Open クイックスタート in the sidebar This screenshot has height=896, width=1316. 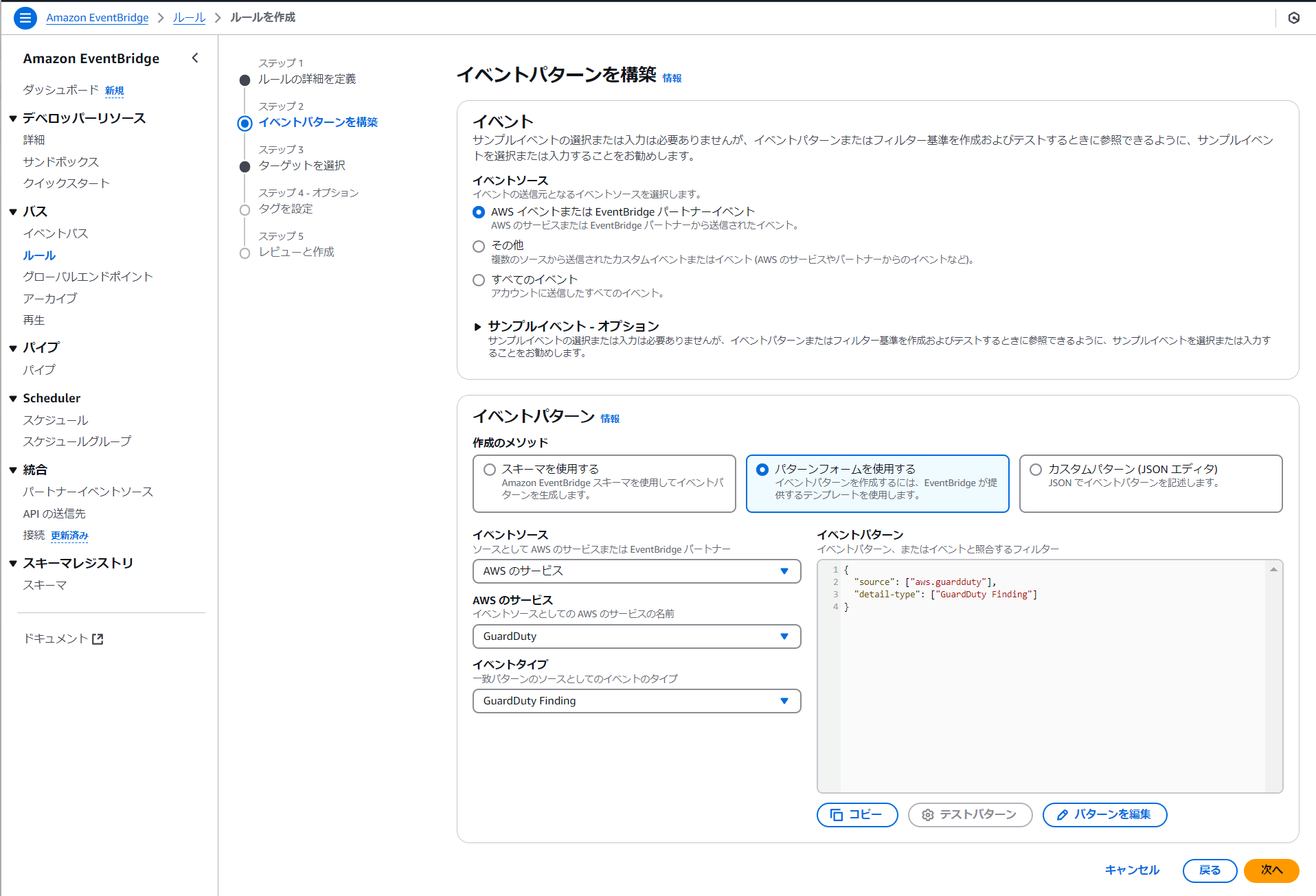[x=67, y=183]
